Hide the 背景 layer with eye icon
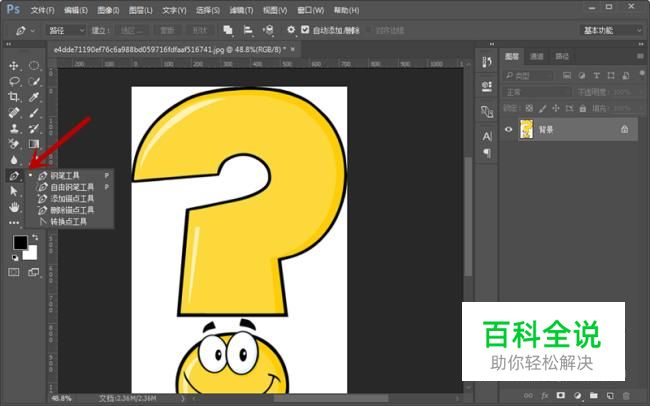The height and width of the screenshot is (406, 650). point(509,129)
